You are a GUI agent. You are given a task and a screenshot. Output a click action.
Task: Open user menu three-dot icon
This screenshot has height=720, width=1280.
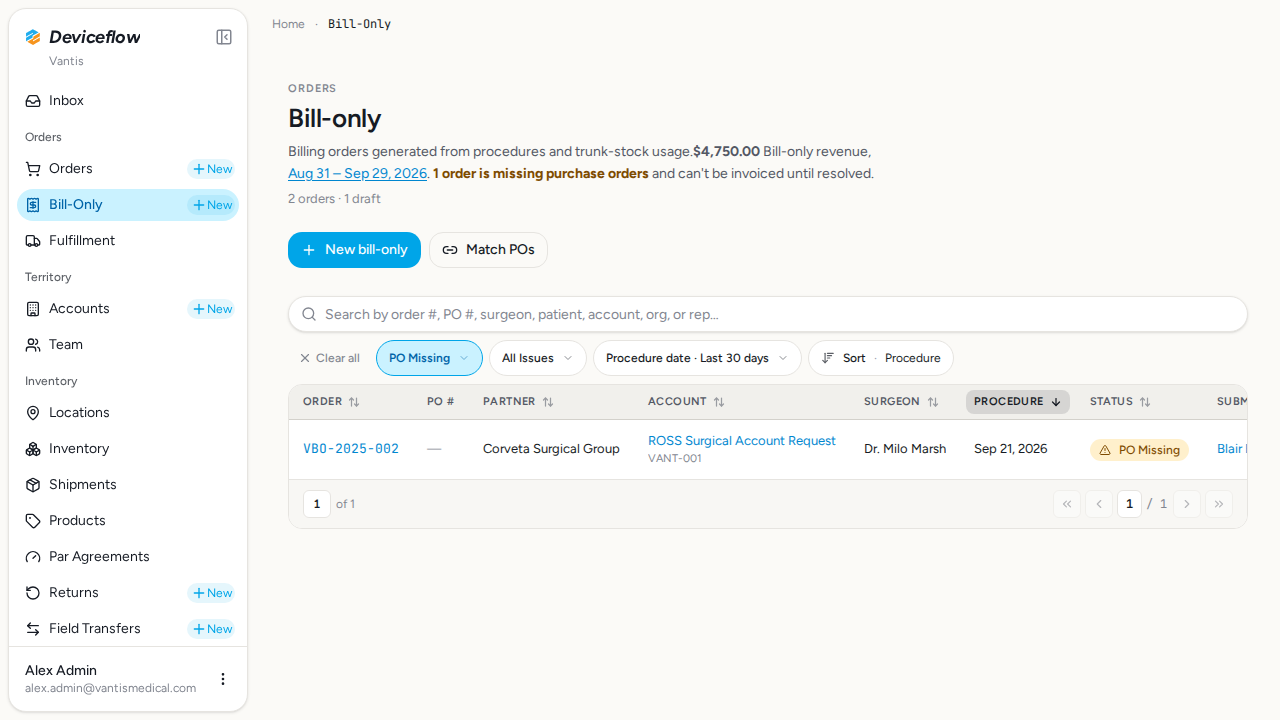(x=223, y=679)
